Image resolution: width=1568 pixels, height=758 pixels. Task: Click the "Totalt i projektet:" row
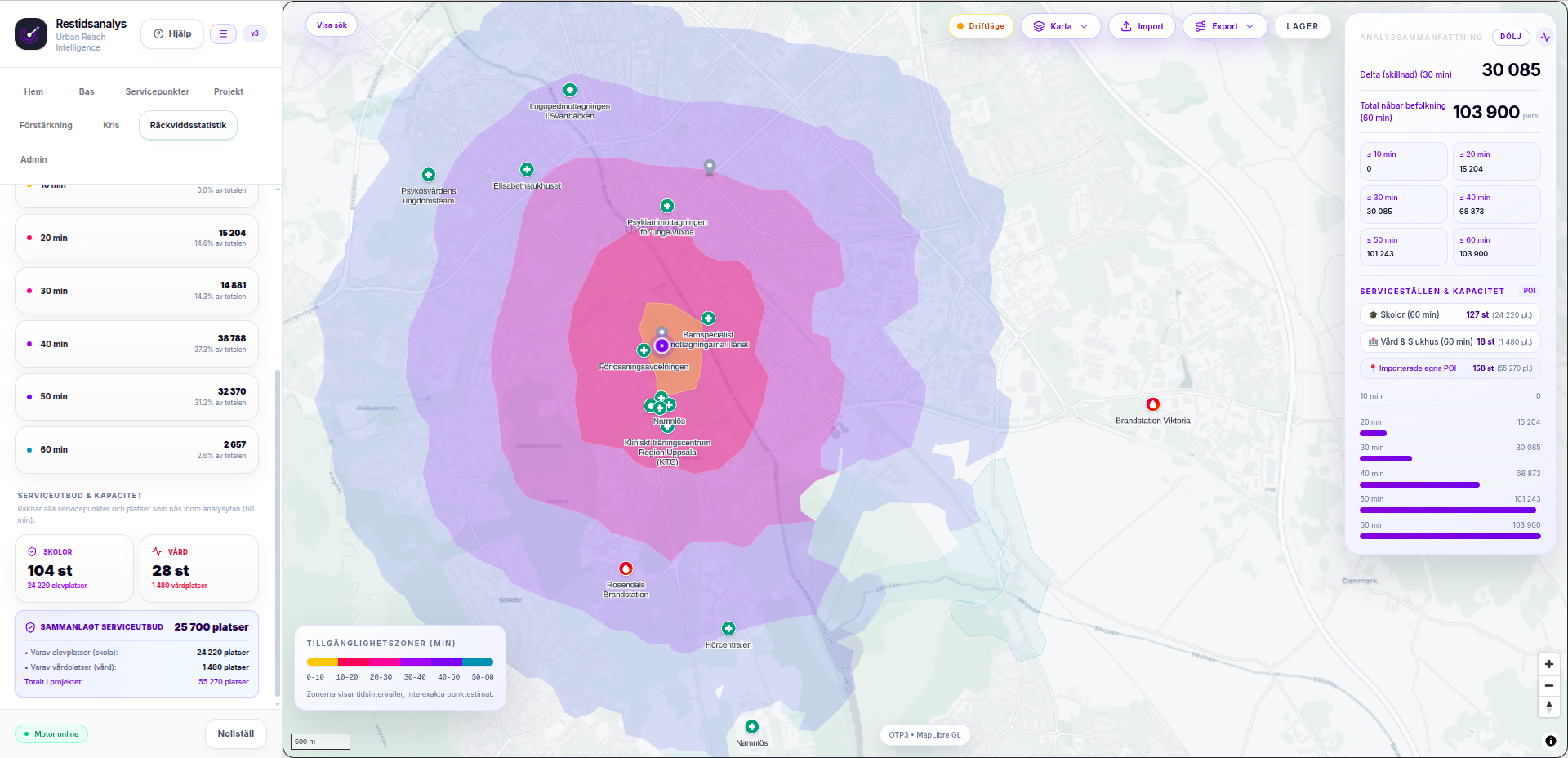click(136, 682)
